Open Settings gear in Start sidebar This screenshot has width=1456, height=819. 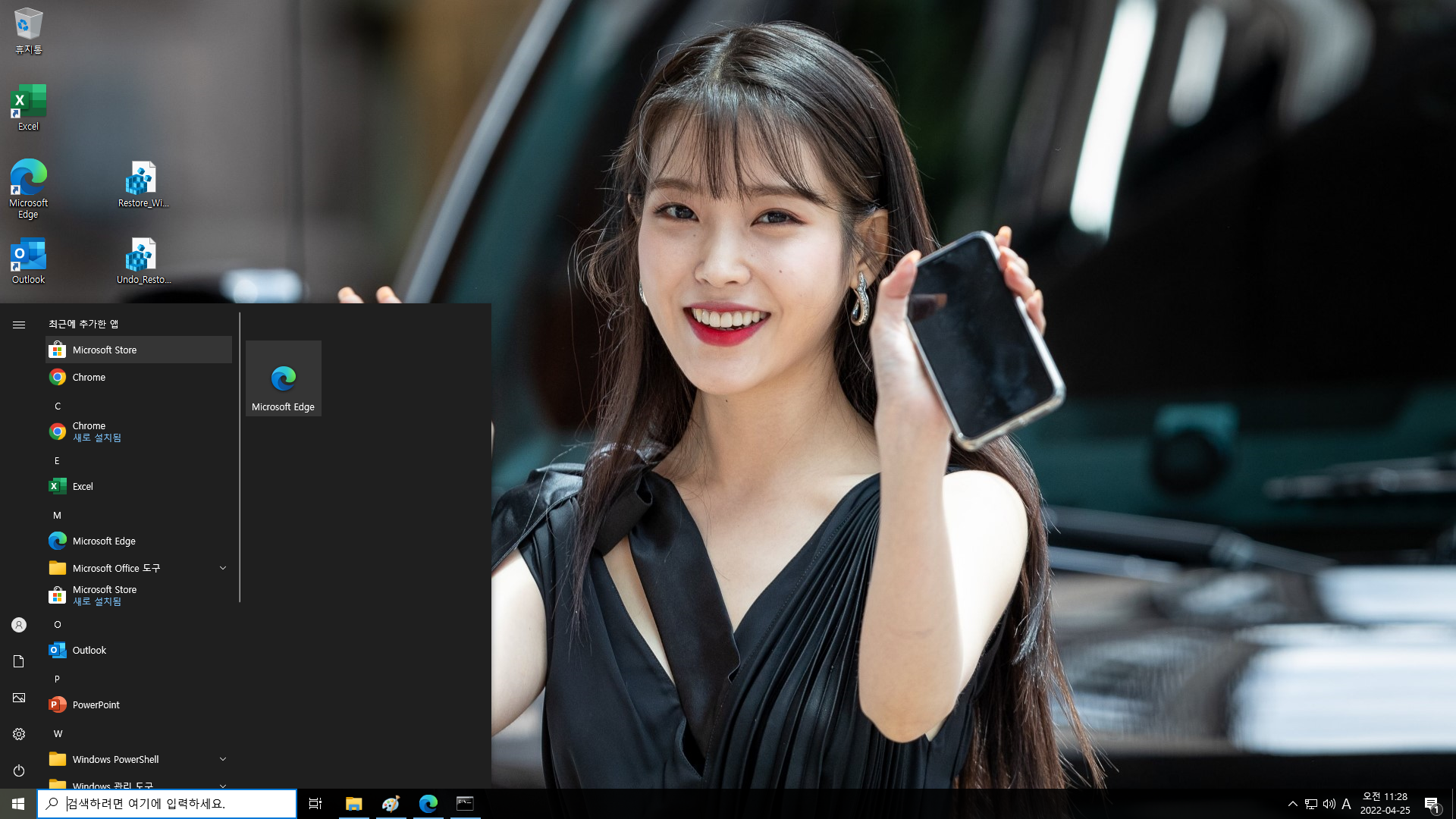coord(19,734)
